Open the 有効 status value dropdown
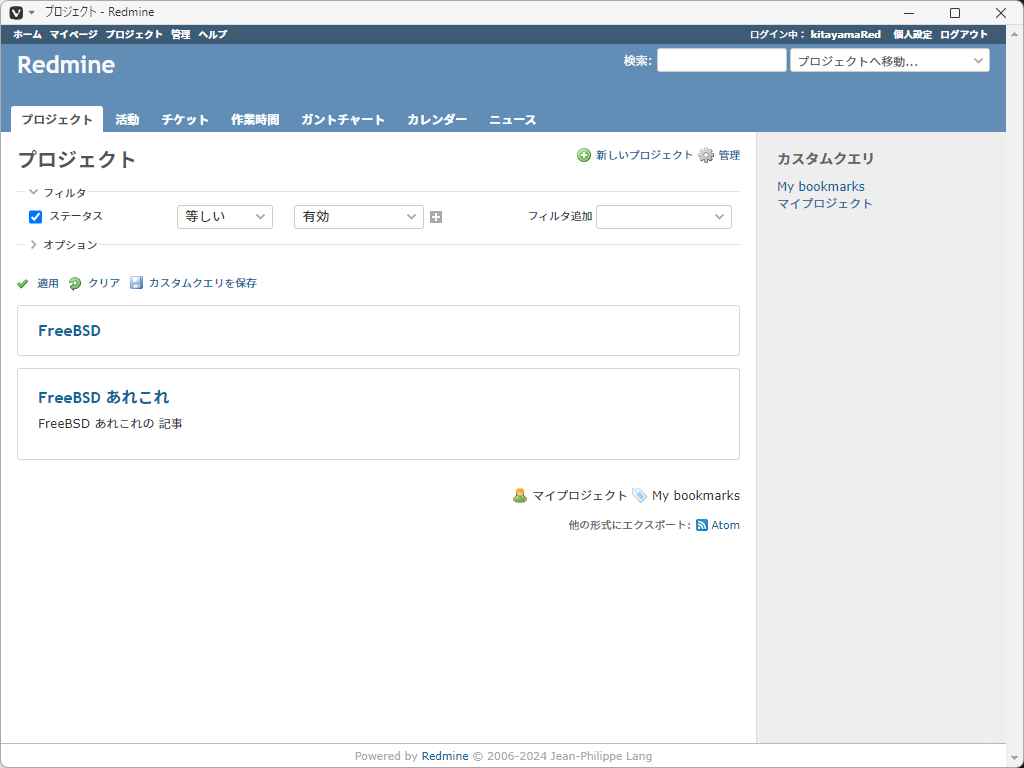 click(x=359, y=217)
